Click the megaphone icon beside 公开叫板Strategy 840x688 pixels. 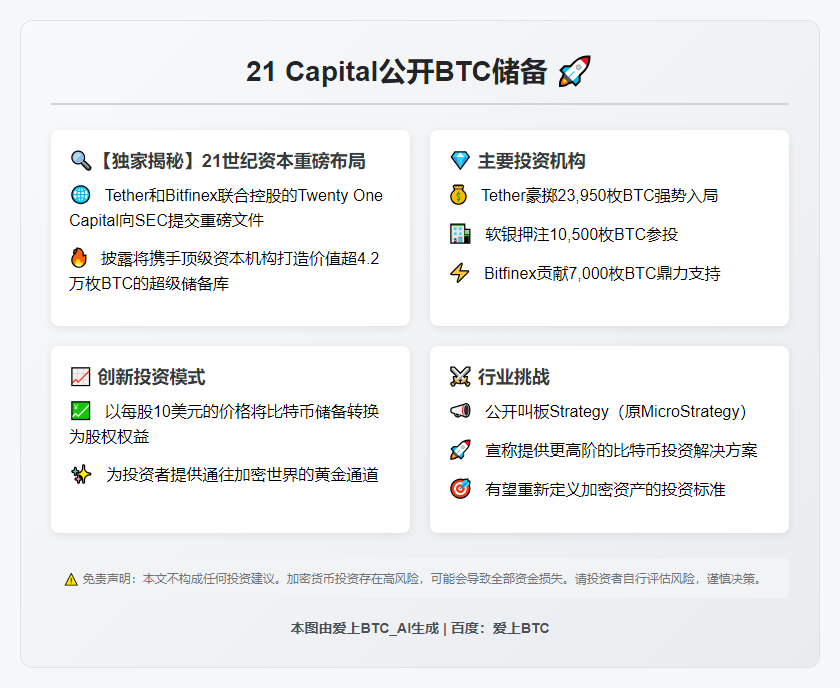460,411
